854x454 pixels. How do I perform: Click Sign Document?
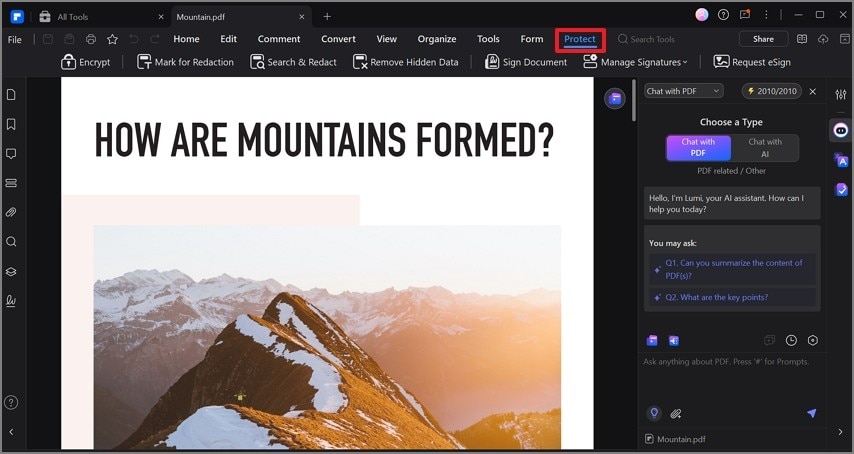pos(526,62)
